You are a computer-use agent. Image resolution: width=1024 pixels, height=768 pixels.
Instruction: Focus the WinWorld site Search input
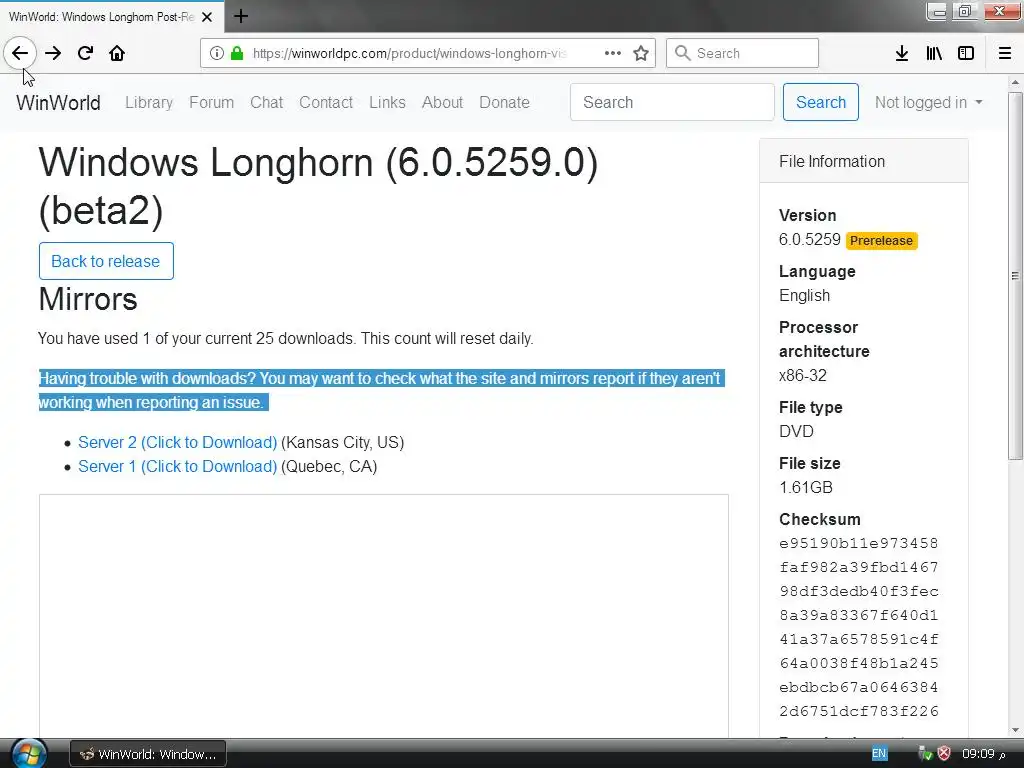point(672,102)
